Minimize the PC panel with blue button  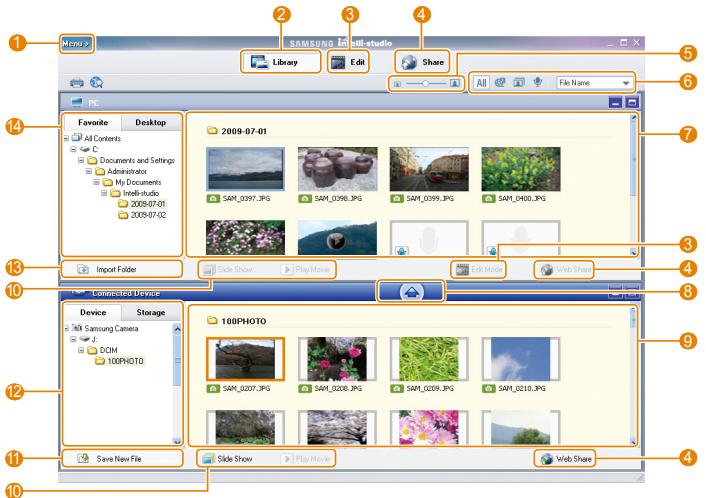(x=615, y=103)
